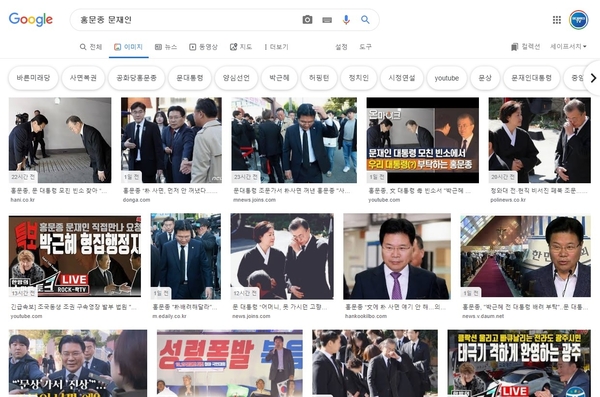Click the blue magnifier search button
The height and width of the screenshot is (397, 600).
click(x=365, y=20)
